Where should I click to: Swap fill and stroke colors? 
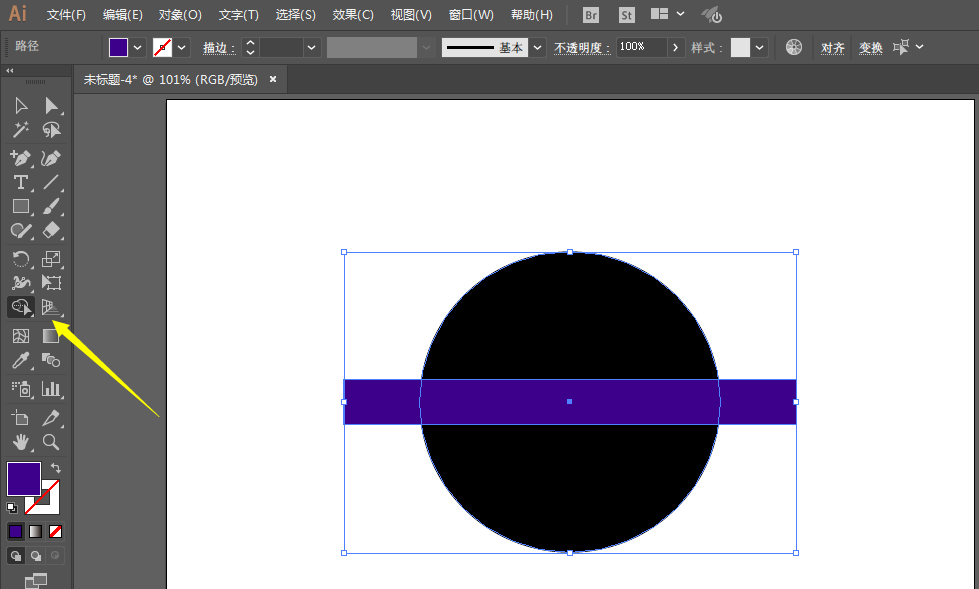56,468
